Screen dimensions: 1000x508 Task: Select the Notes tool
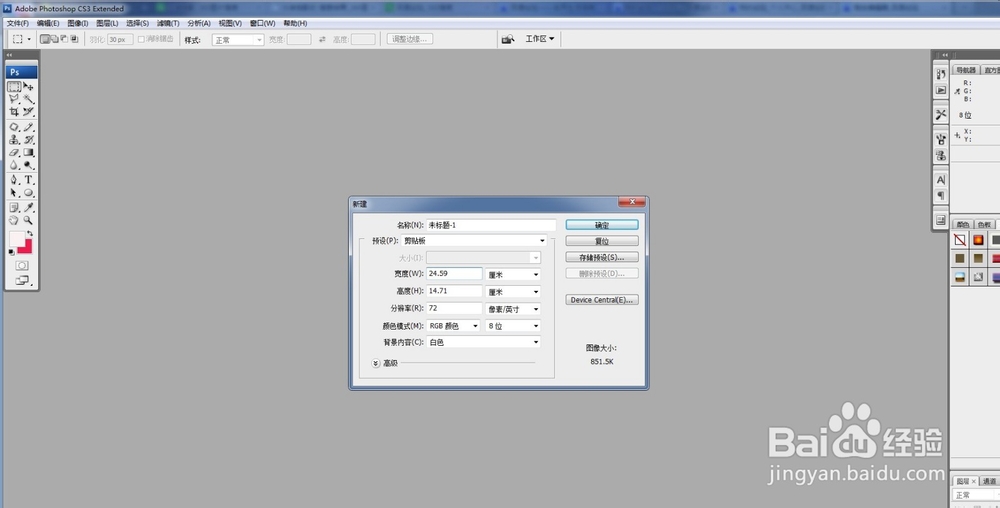(14, 208)
